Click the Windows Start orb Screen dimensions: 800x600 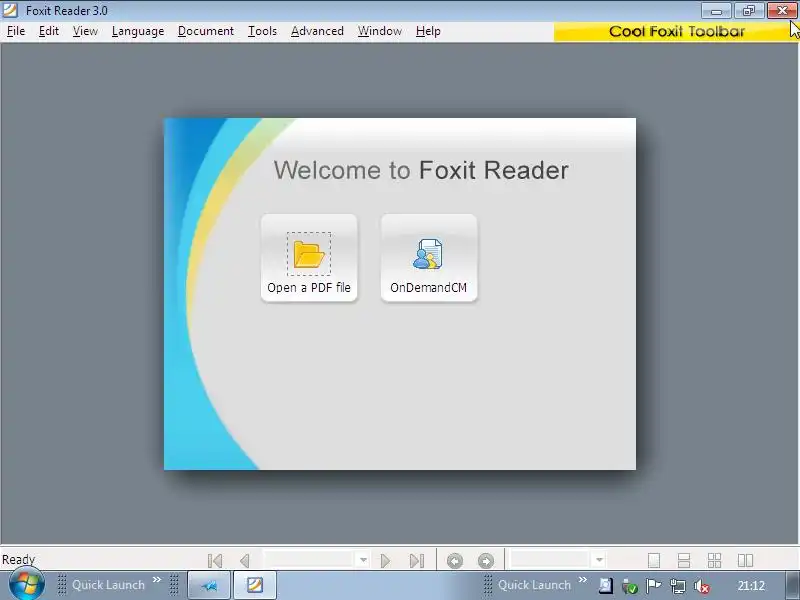(26, 585)
